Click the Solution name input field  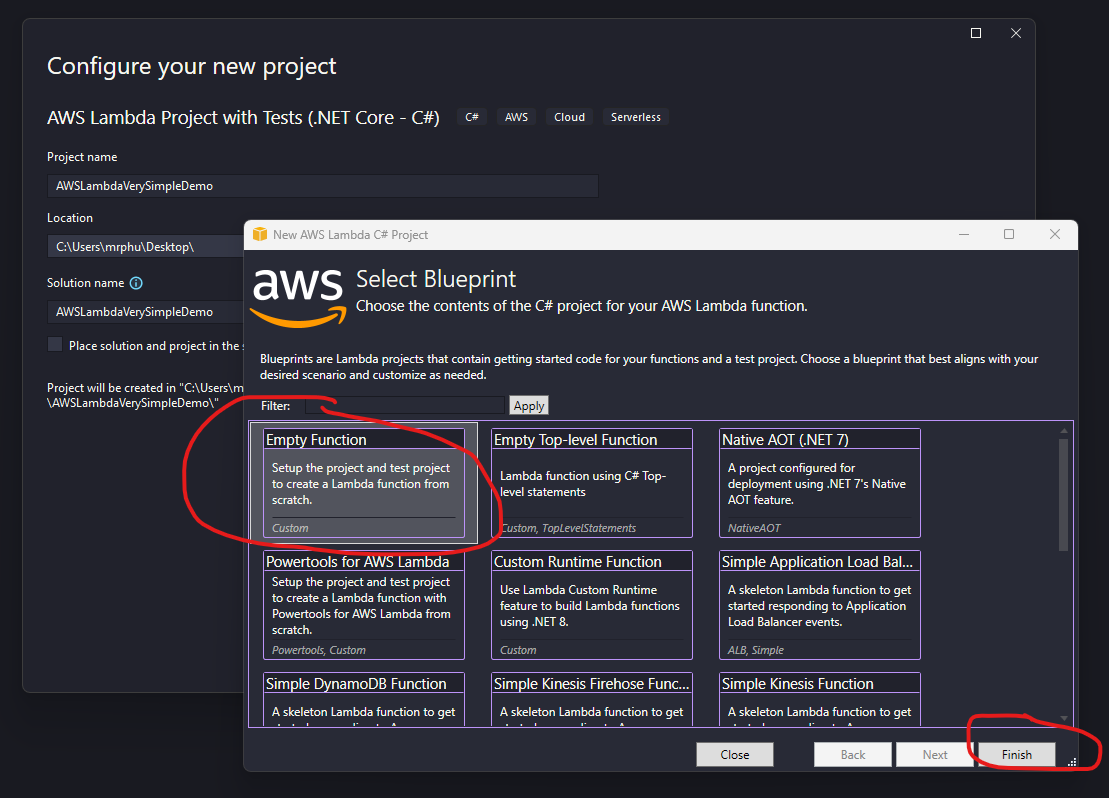pyautogui.click(x=146, y=312)
